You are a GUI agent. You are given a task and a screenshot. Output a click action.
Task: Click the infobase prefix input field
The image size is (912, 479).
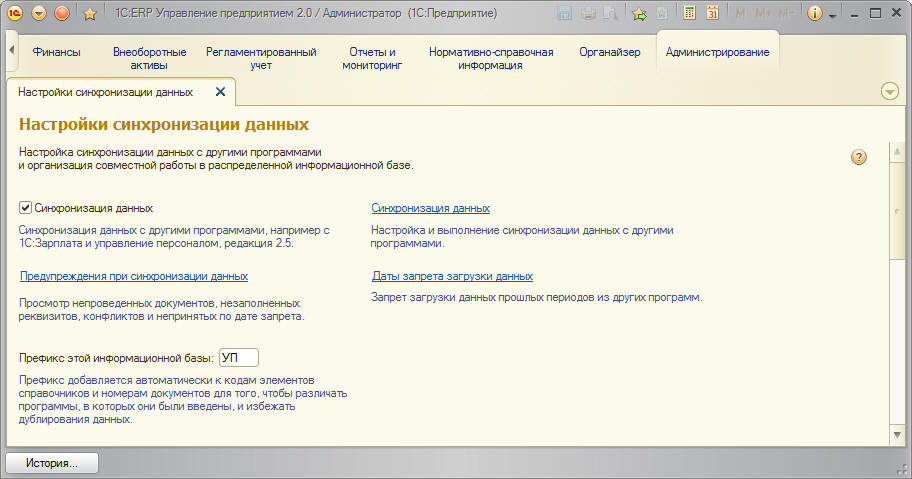pos(238,357)
